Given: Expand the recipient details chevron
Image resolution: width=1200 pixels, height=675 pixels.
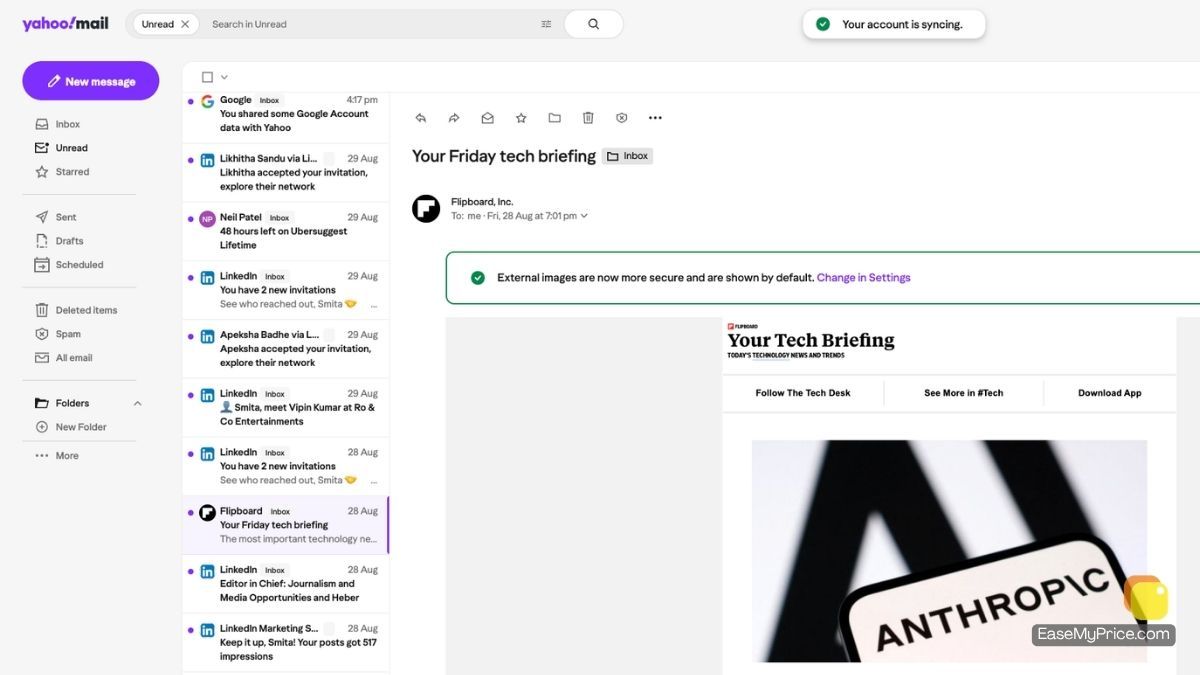Looking at the screenshot, I should (x=584, y=216).
